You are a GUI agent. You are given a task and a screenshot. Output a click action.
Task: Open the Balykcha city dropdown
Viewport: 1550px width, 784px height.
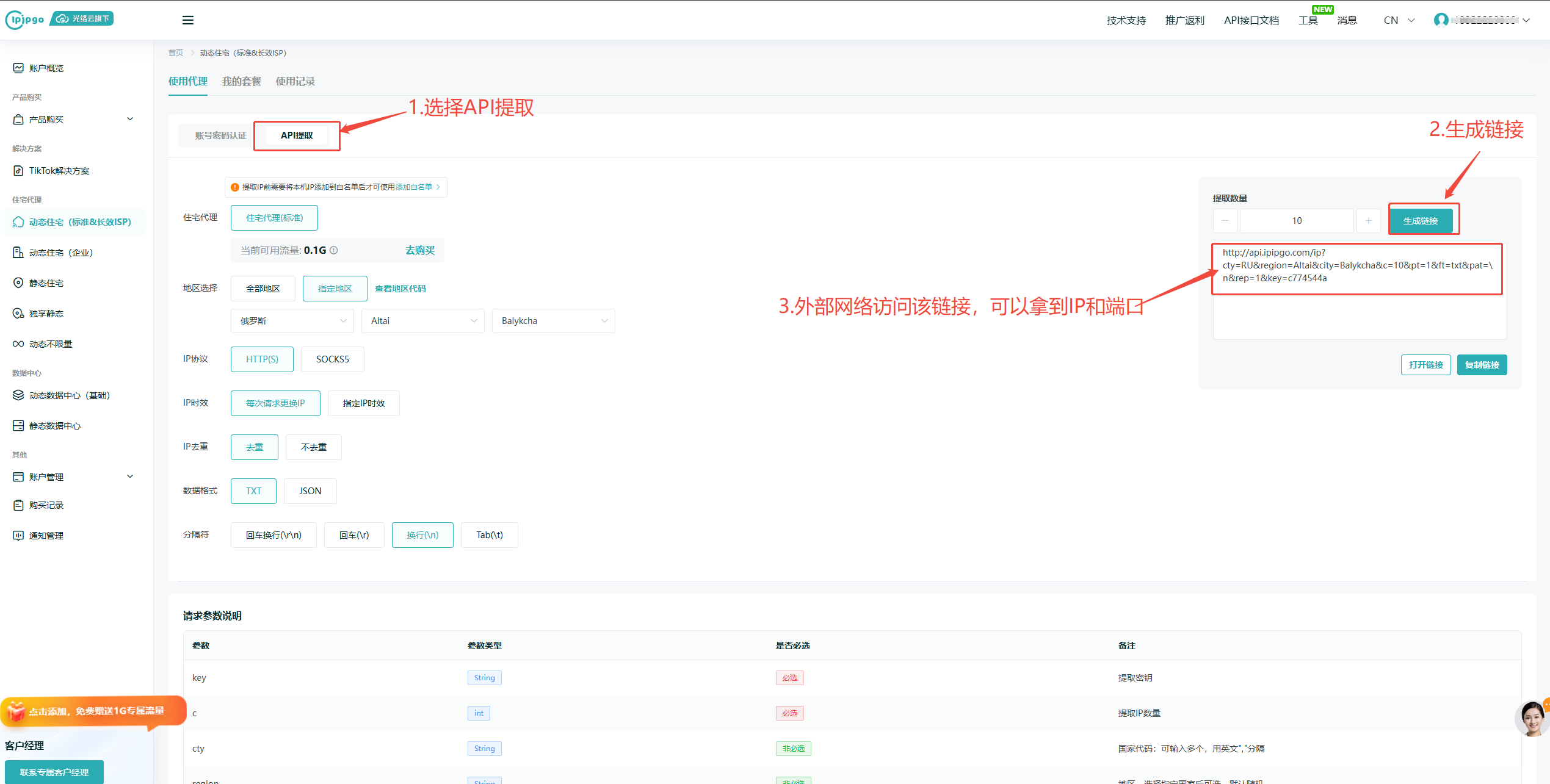click(x=553, y=321)
